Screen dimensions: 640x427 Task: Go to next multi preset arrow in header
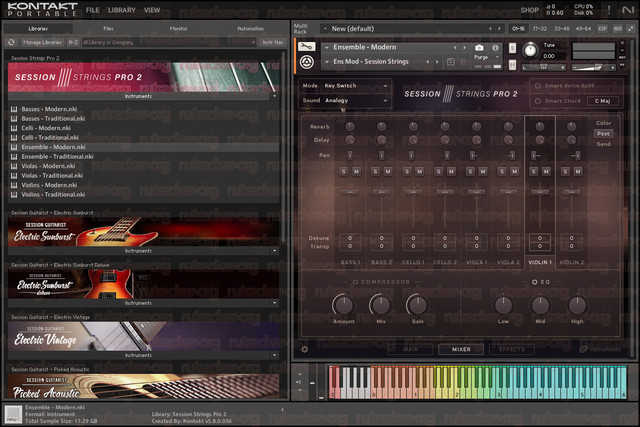coord(499,29)
